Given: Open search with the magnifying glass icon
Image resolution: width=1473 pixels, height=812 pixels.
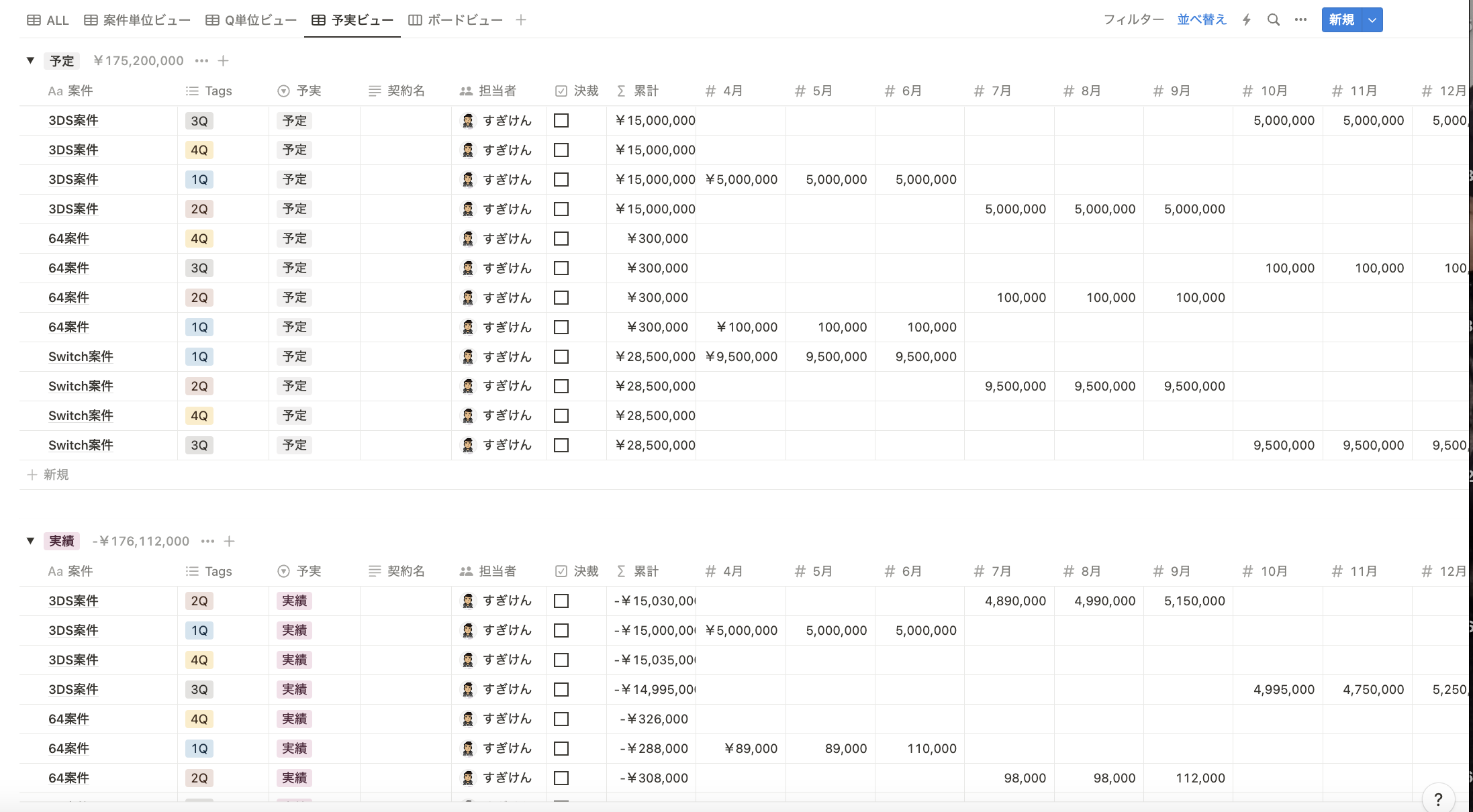Looking at the screenshot, I should (x=1273, y=19).
